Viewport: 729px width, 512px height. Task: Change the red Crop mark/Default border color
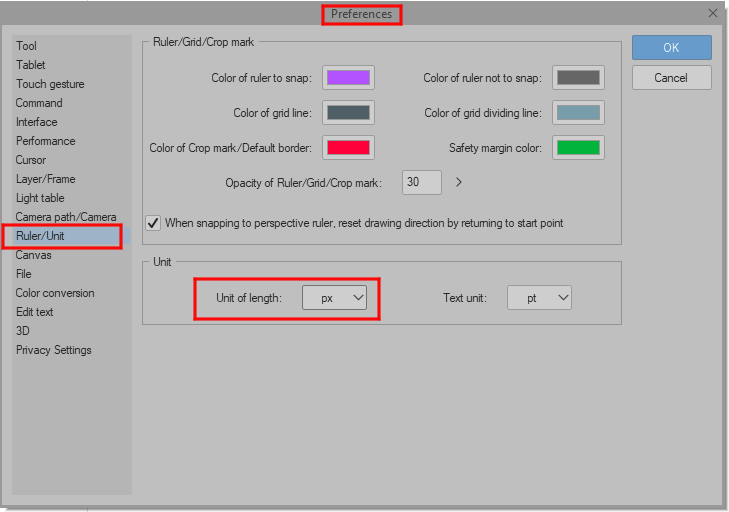point(348,148)
